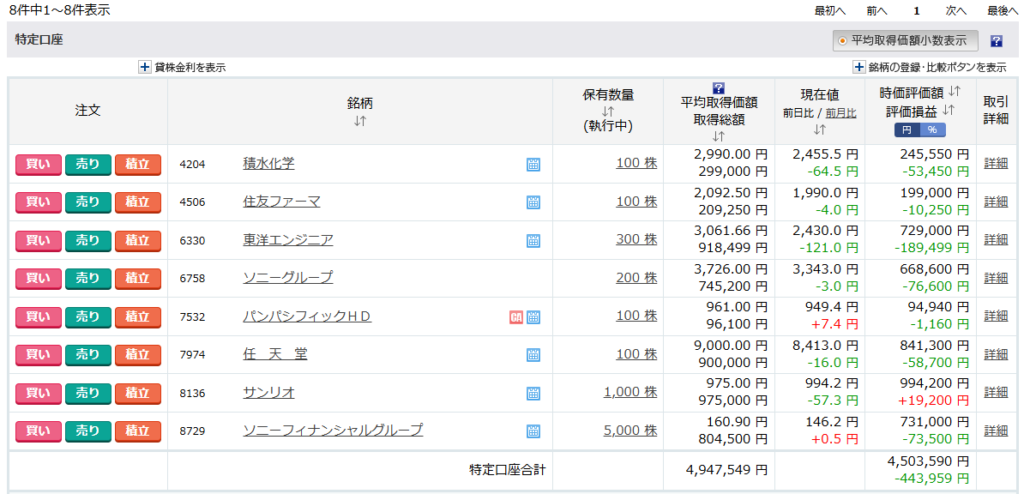Viewport: 1024px width, 494px height.
Task: Select the 平均取得価額小数表示 radio option
Action: 841,41
